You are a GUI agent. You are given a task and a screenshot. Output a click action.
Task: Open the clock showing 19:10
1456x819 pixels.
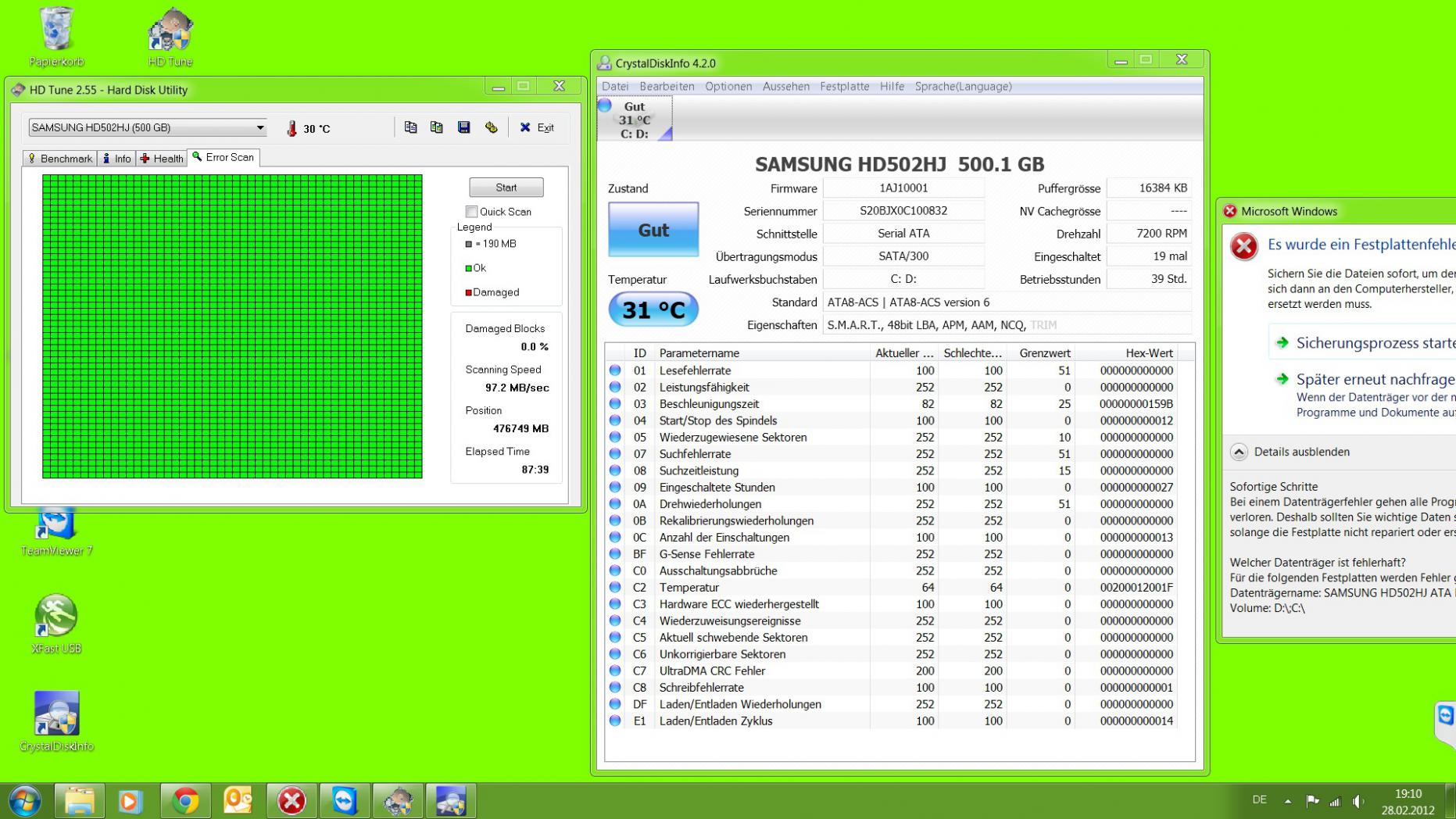(1408, 802)
